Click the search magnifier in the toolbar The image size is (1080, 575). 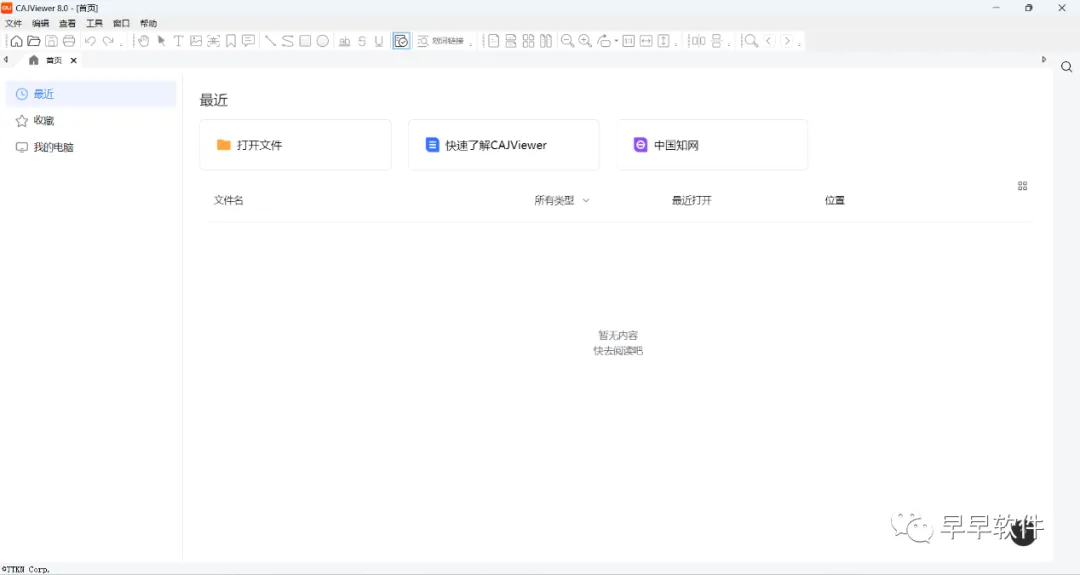point(751,41)
